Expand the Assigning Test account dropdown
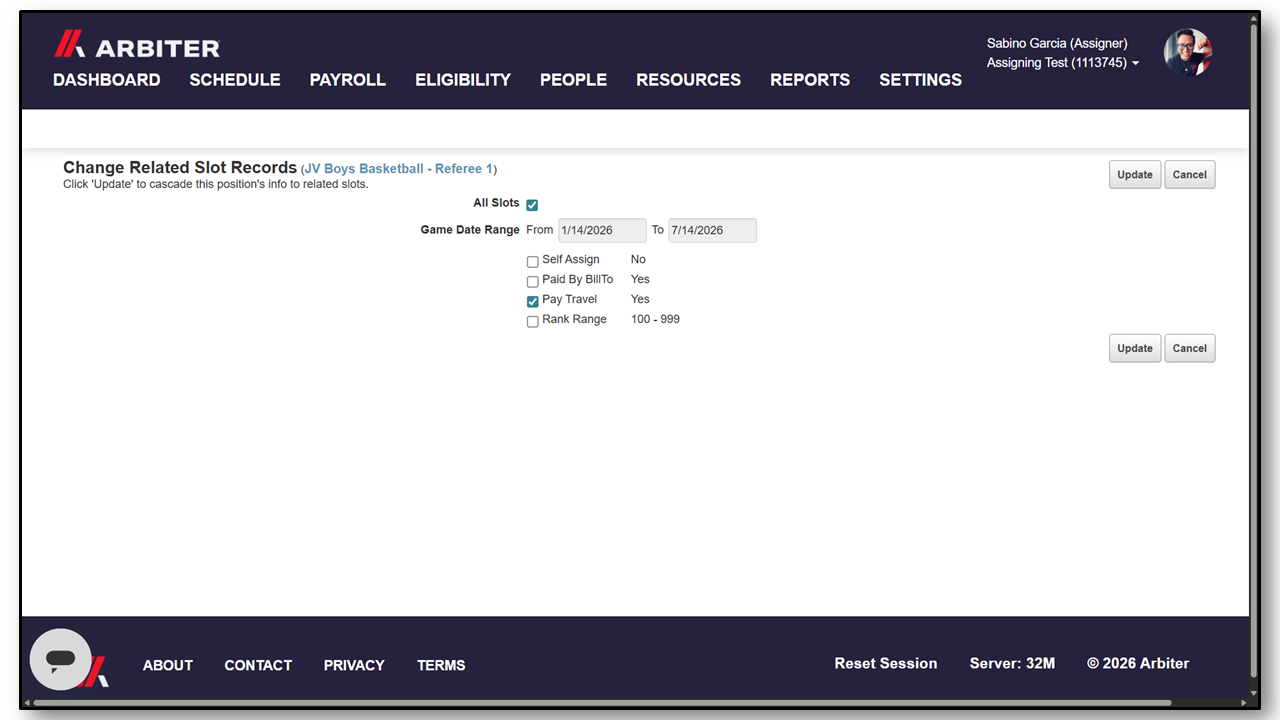The width and height of the screenshot is (1280, 720). [1062, 63]
